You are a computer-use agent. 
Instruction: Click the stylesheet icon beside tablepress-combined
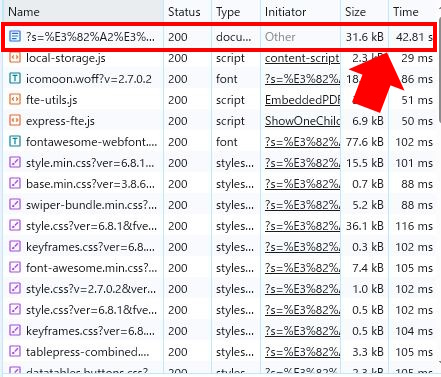(x=15, y=351)
